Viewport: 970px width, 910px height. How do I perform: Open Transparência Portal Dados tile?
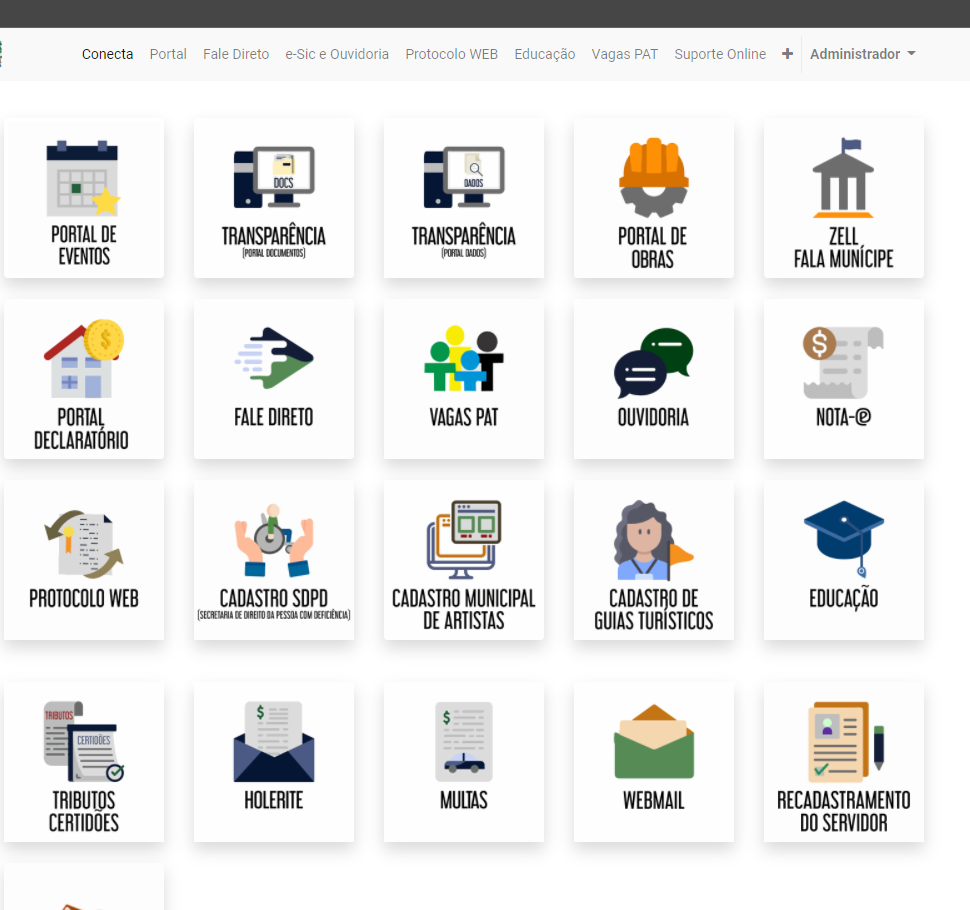pos(463,199)
